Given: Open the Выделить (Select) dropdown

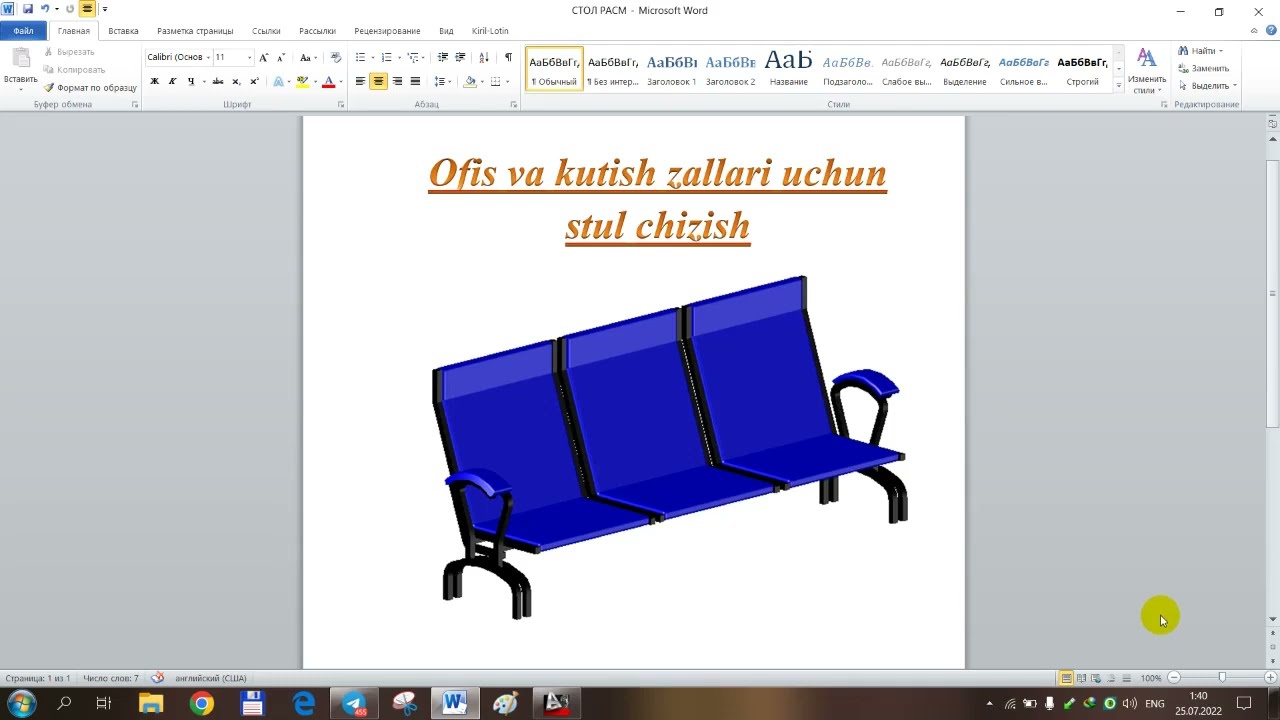Looking at the screenshot, I should (1207, 86).
